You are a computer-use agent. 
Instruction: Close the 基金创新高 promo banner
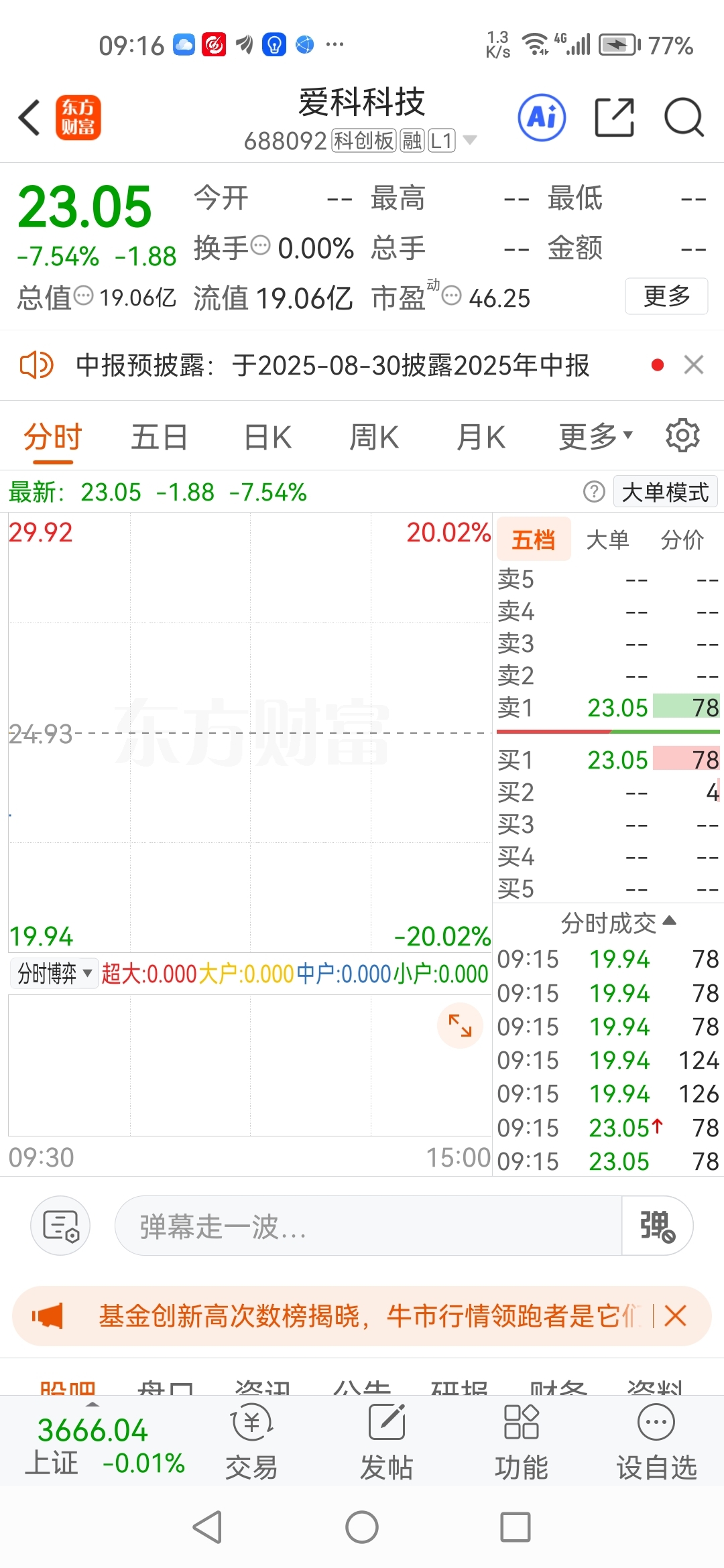[x=675, y=1316]
